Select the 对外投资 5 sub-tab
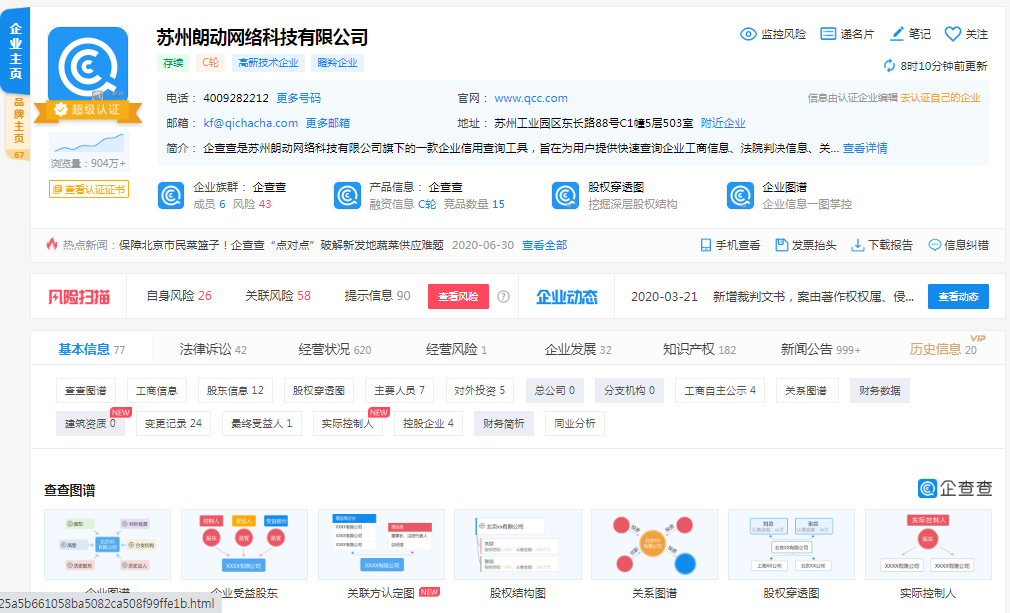The width and height of the screenshot is (1010, 613). coord(479,391)
